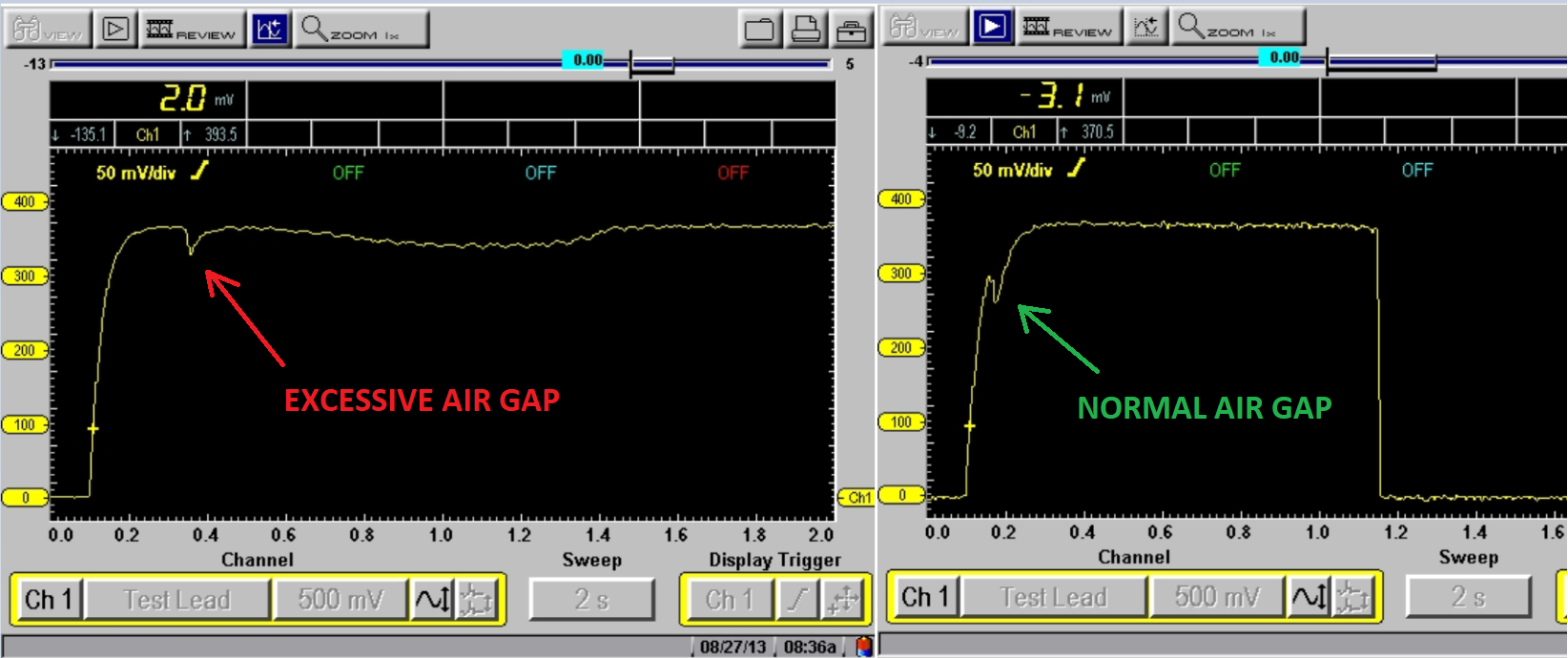Toggle green OFF channel in right scope

pyautogui.click(x=1225, y=170)
